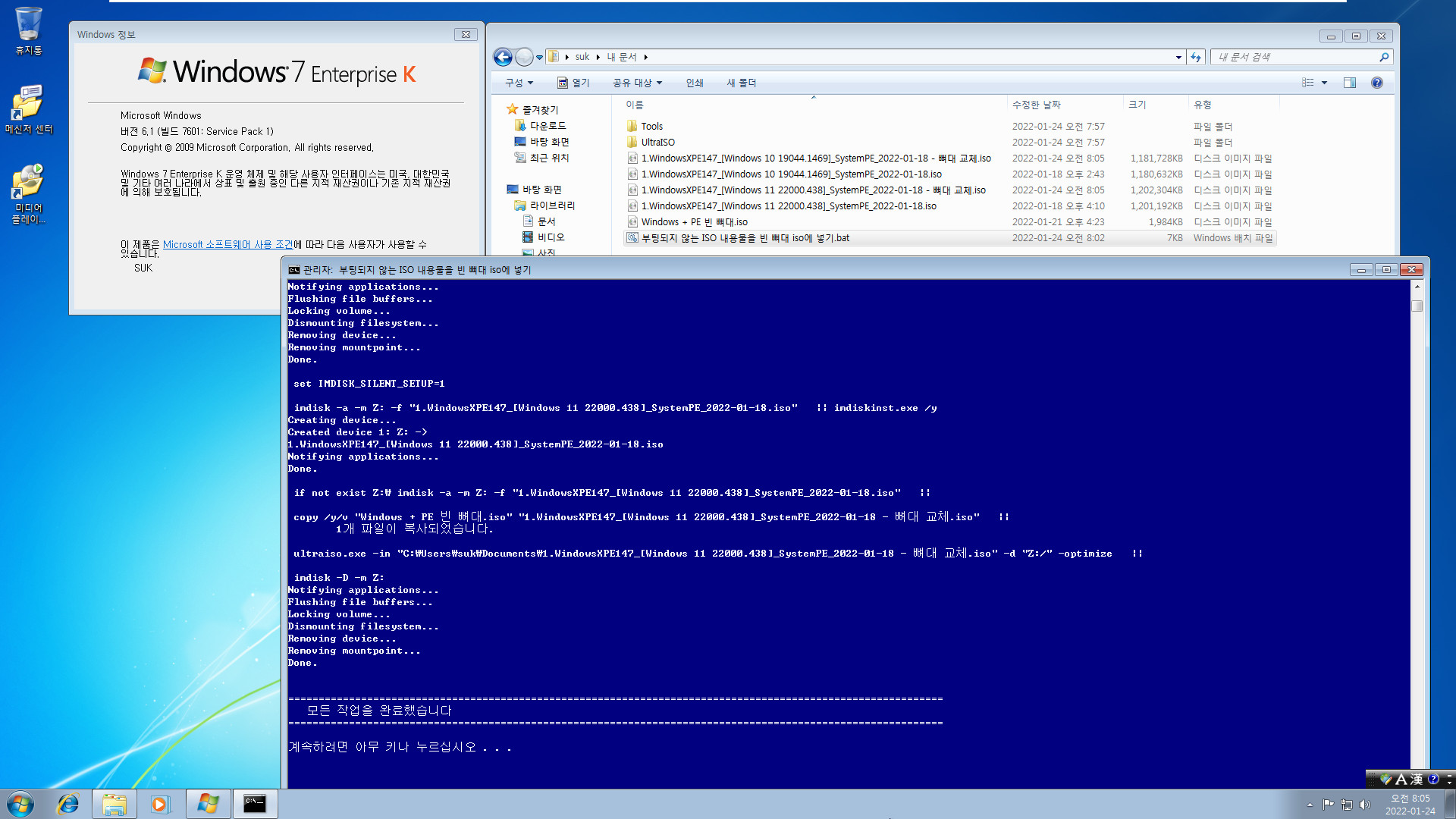Select 최근 위치 (Recent places) in navigation pane

[x=542, y=158]
